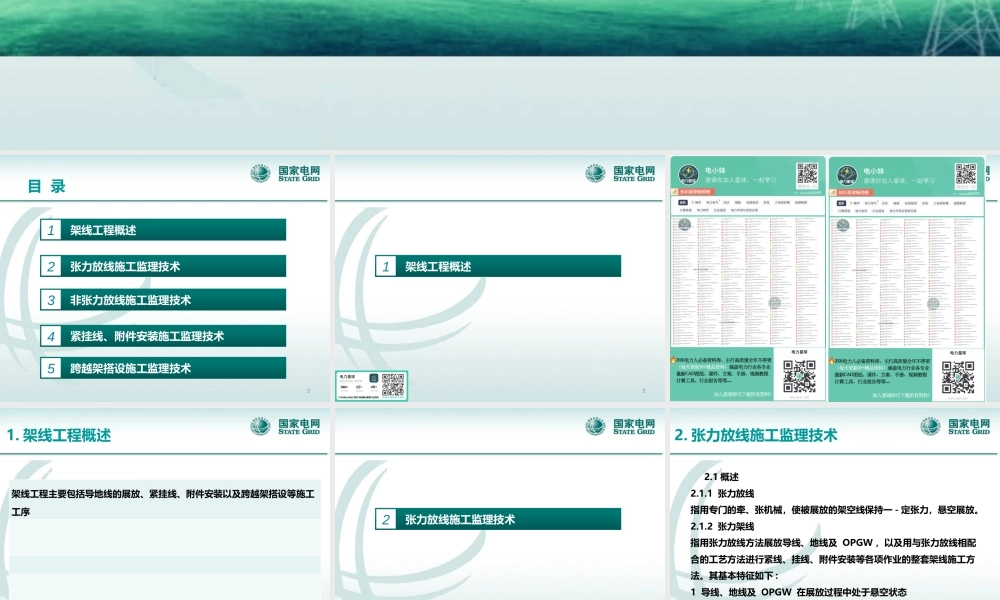Click the 知识星球畅销榜 badge icon
Viewport: 1000px width, 600px height.
691,193
